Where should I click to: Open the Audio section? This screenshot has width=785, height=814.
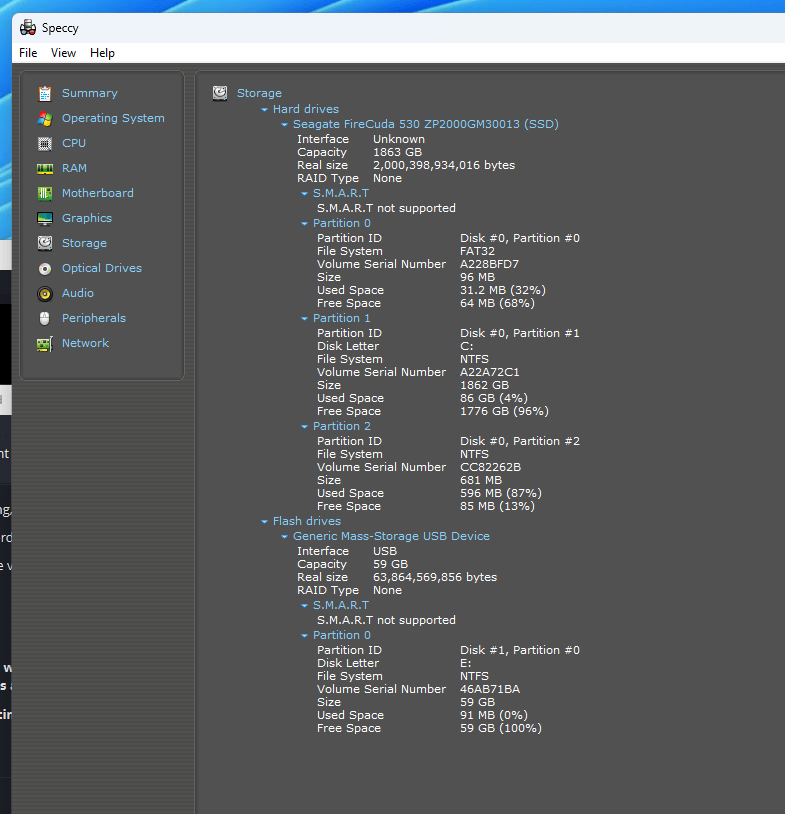click(x=78, y=292)
